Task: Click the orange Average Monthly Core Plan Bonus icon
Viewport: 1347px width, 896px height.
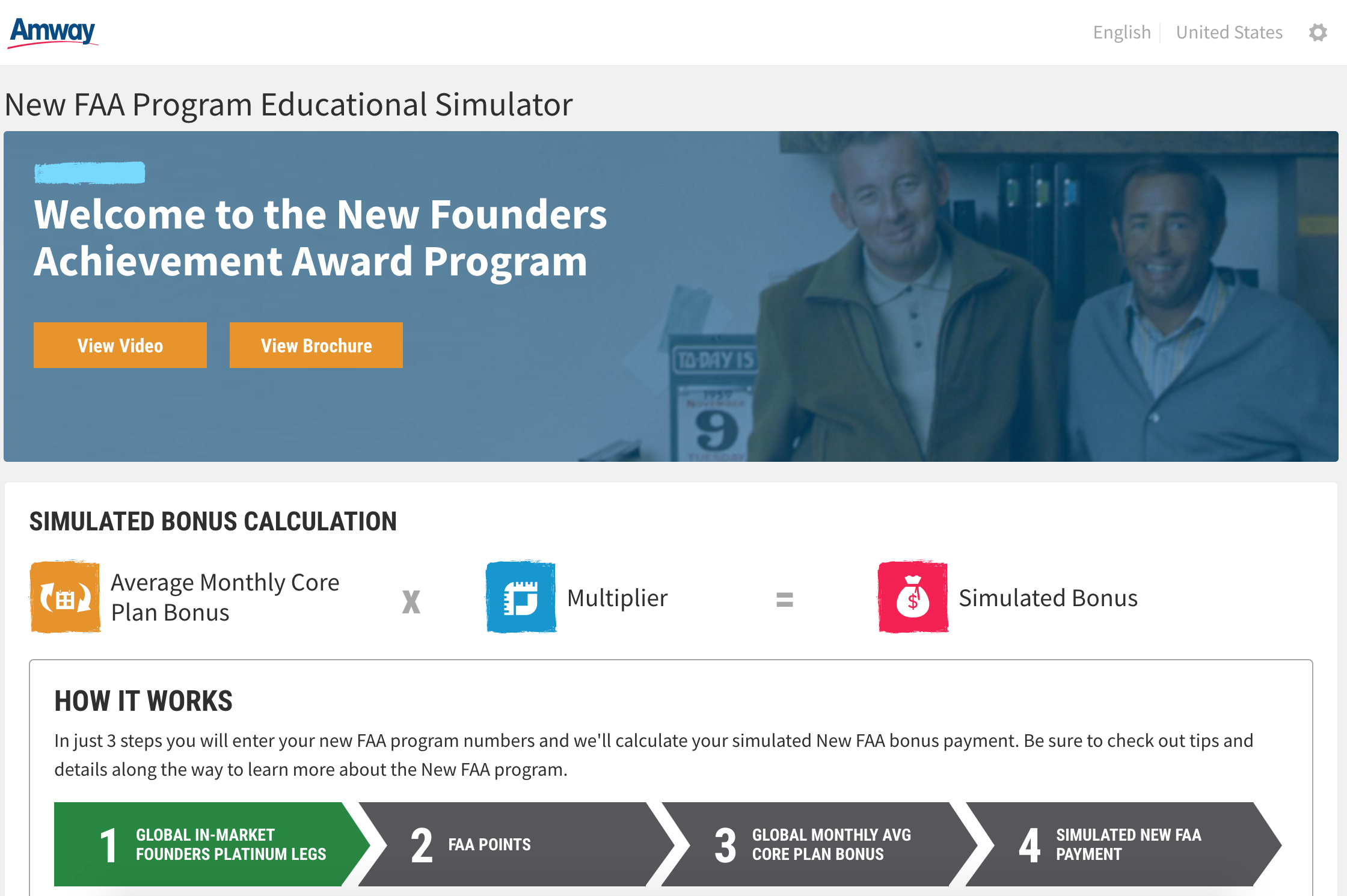Action: click(x=66, y=597)
